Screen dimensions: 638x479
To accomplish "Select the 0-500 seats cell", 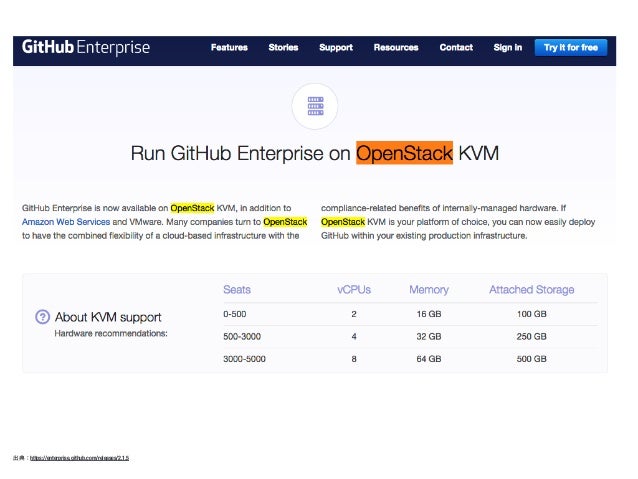I will tap(235, 314).
